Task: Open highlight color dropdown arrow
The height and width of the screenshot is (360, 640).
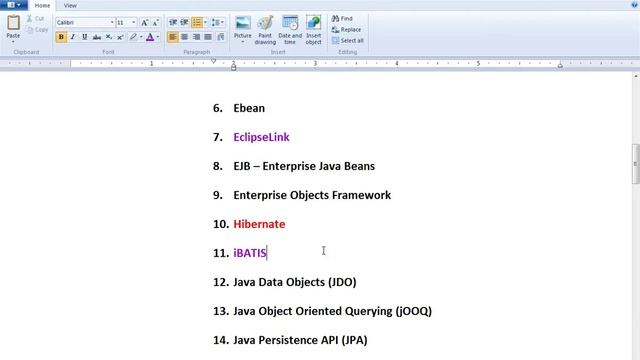Action: 141,37
